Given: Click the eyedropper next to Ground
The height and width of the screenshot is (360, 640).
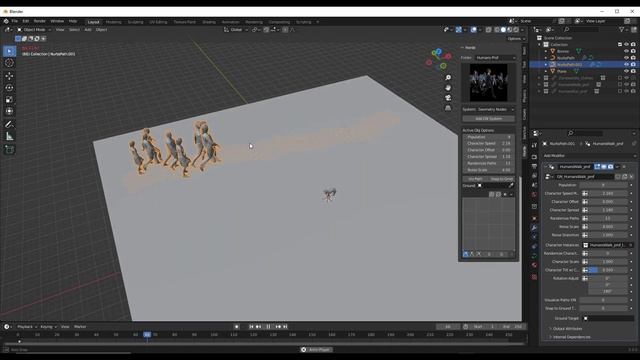Looking at the screenshot, I should (x=511, y=186).
